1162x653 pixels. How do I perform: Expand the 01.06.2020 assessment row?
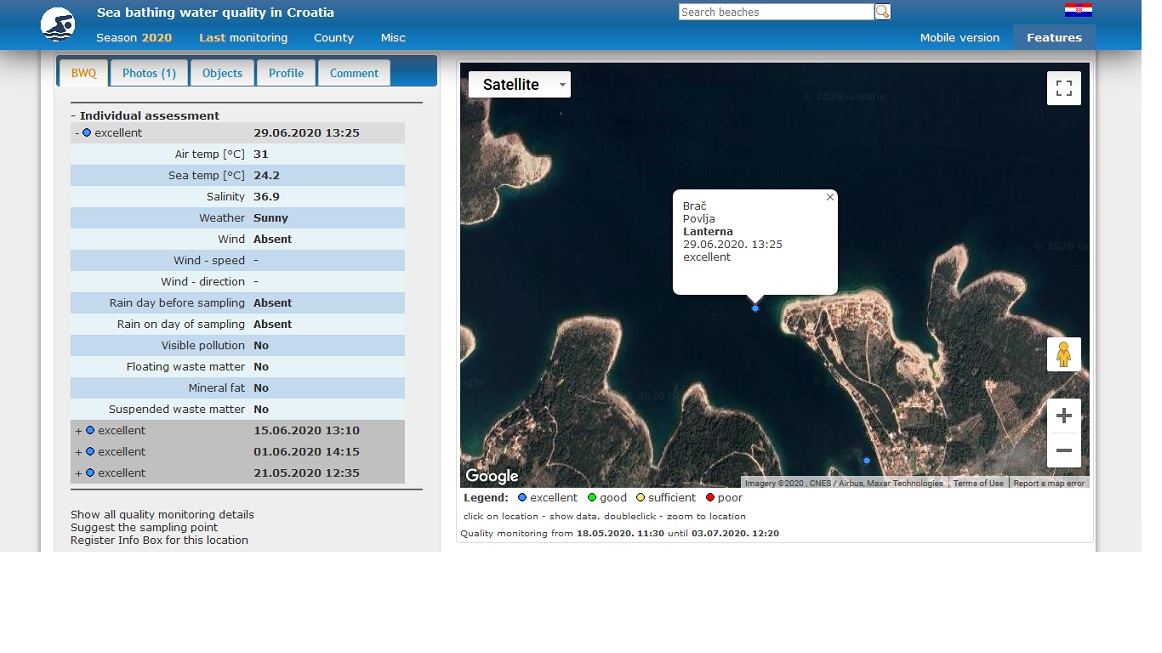coord(79,452)
